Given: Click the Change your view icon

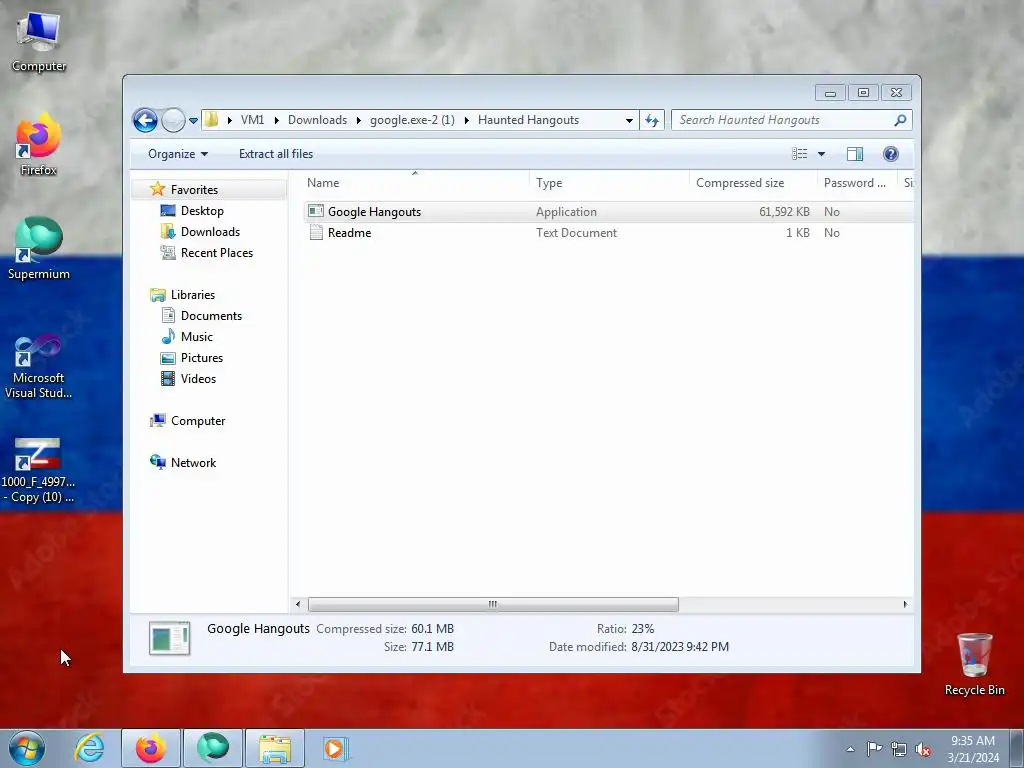Looking at the screenshot, I should [x=799, y=154].
